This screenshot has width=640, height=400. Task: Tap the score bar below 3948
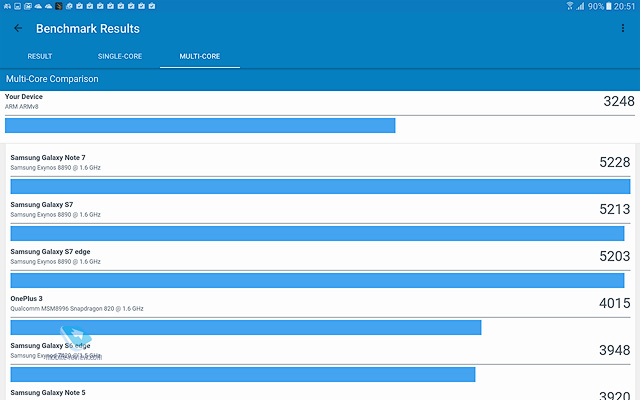pyautogui.click(x=243, y=374)
